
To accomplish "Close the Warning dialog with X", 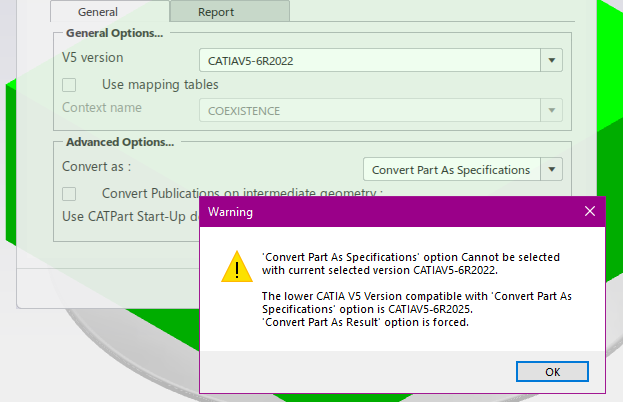I will click(x=590, y=212).
